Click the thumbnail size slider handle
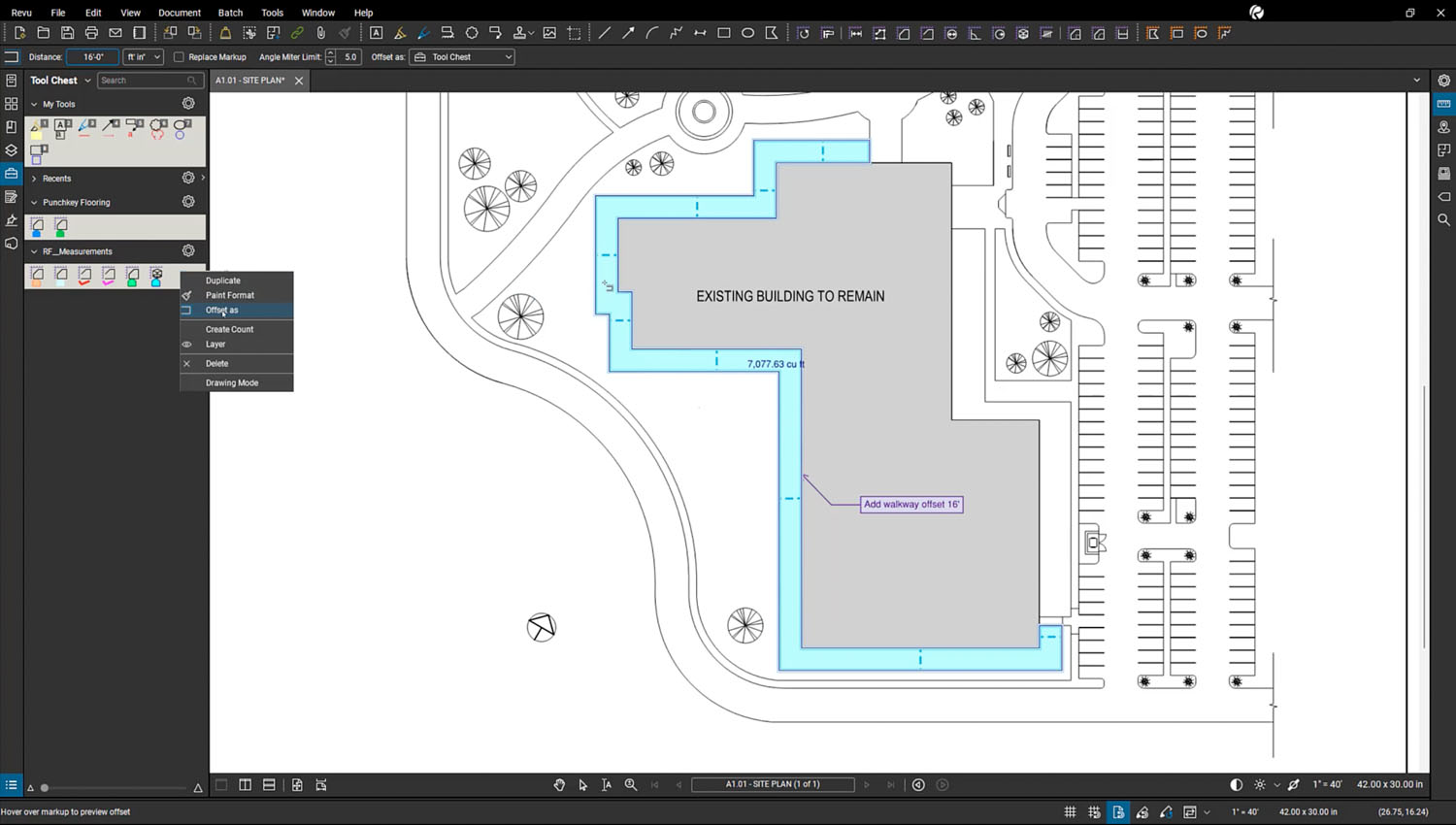 (x=45, y=788)
